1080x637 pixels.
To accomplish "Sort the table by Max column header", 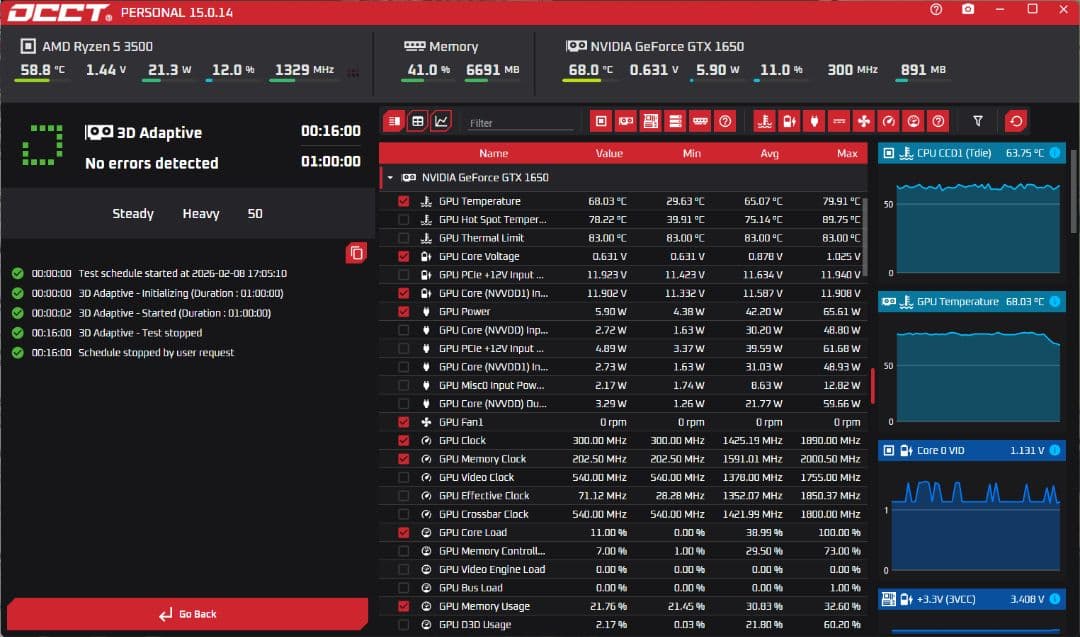I will (x=847, y=154).
